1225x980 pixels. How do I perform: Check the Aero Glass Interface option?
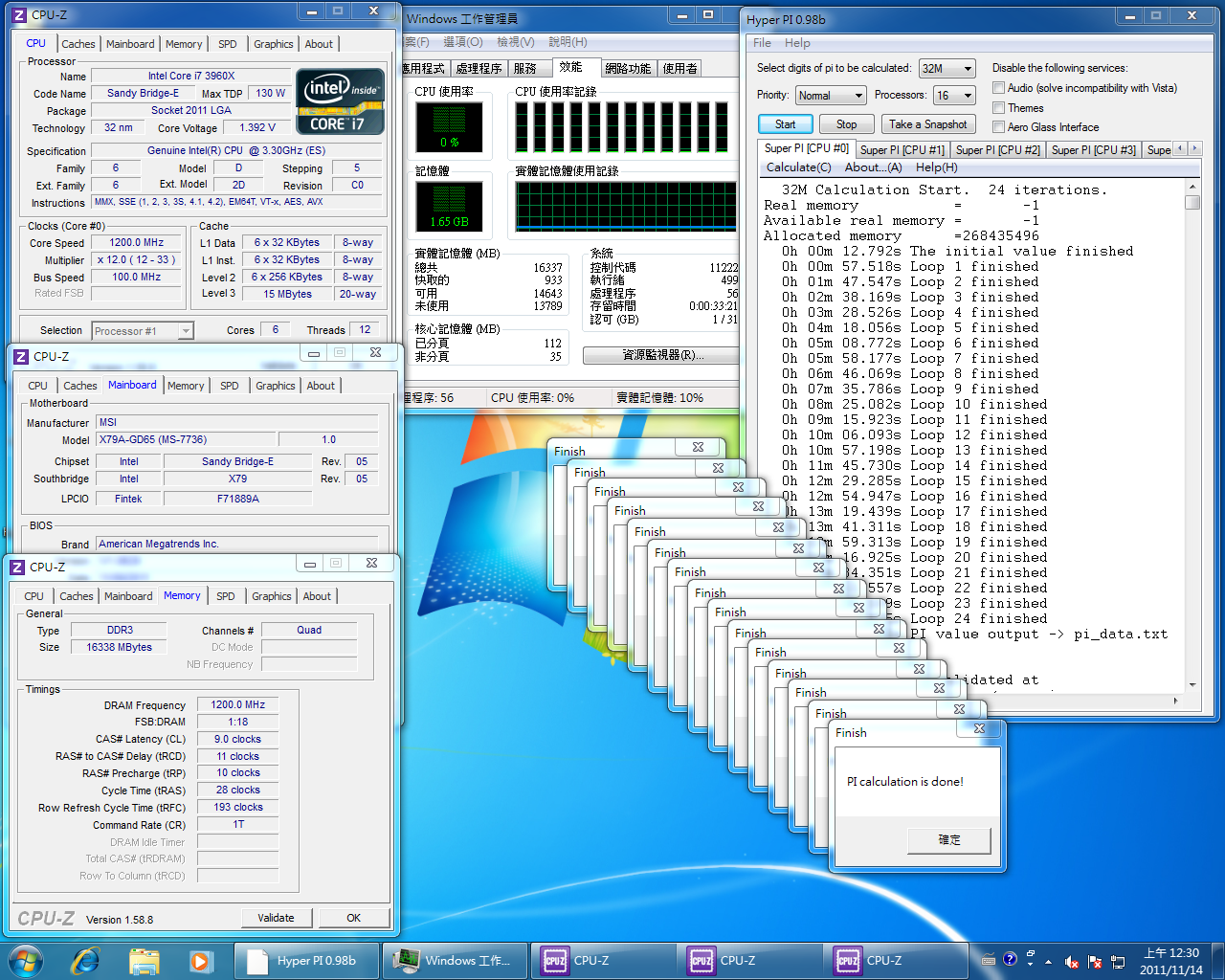pos(999,127)
